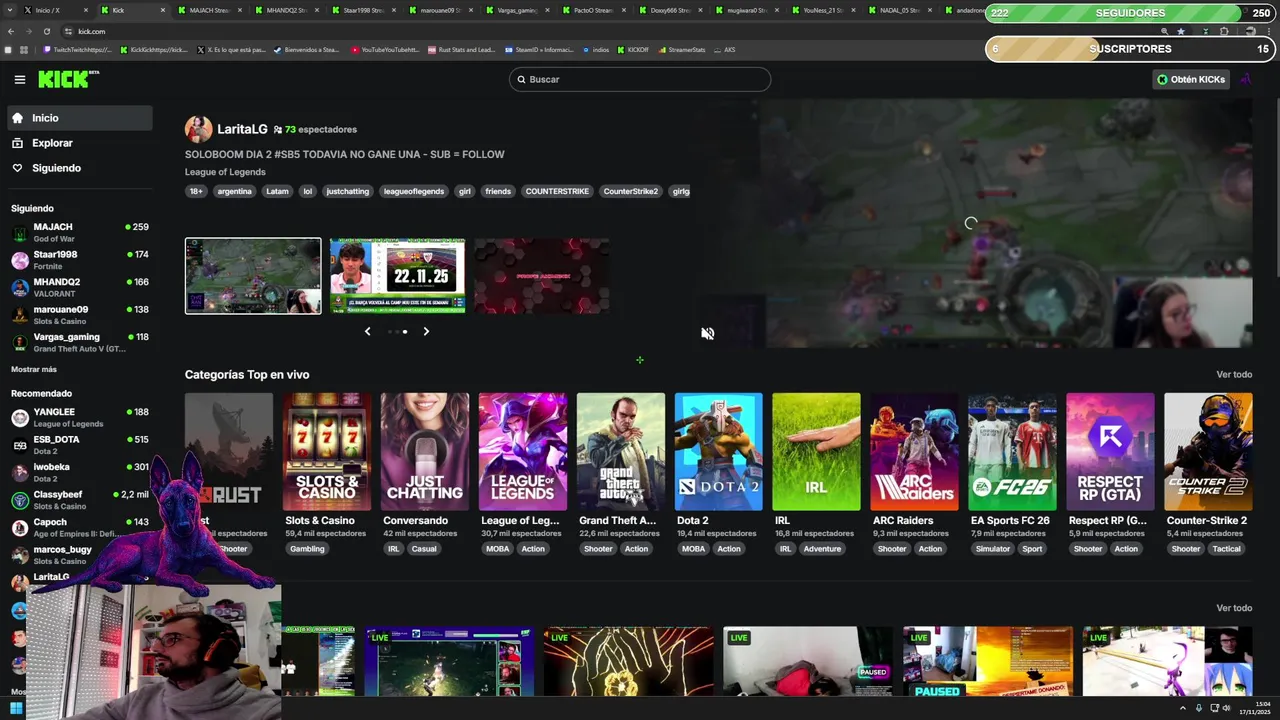Open the Slots & Casino category card
Screen dimensions: 1280x720
pyautogui.click(x=326, y=452)
